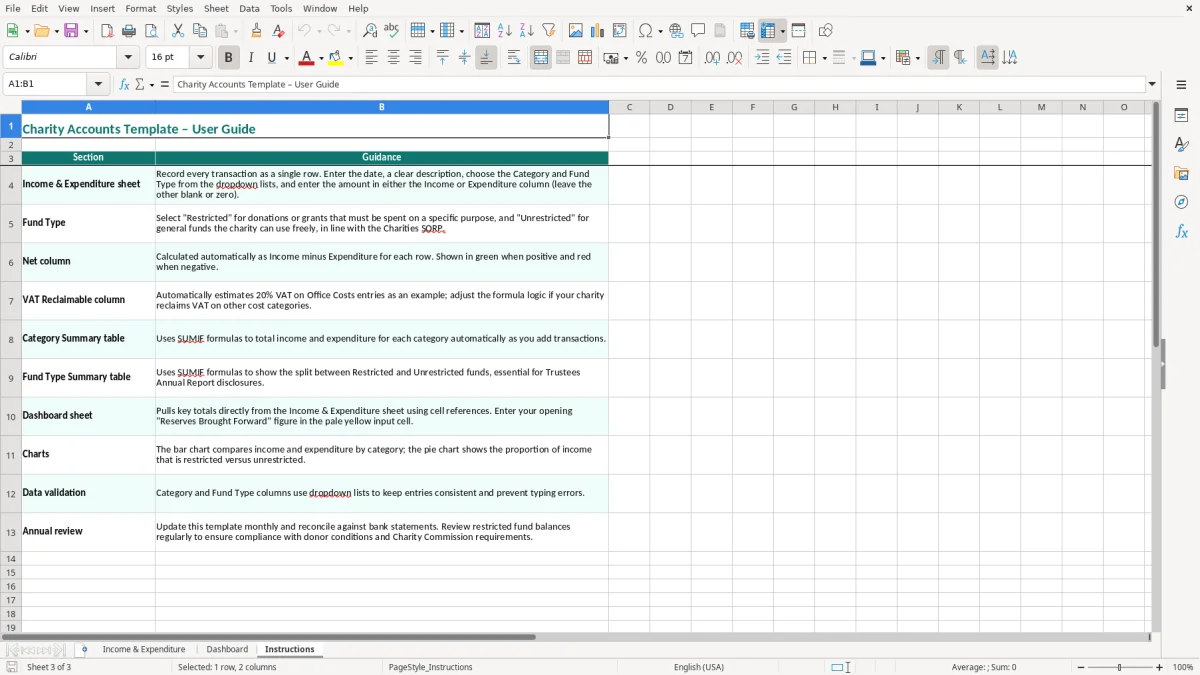This screenshot has width=1200, height=675.
Task: Open the Font Name dropdown
Action: pyautogui.click(x=128, y=58)
